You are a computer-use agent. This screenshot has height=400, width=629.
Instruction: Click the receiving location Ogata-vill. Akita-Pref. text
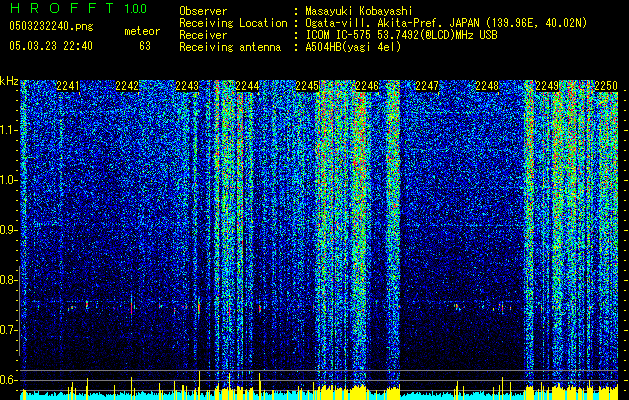[446, 23]
